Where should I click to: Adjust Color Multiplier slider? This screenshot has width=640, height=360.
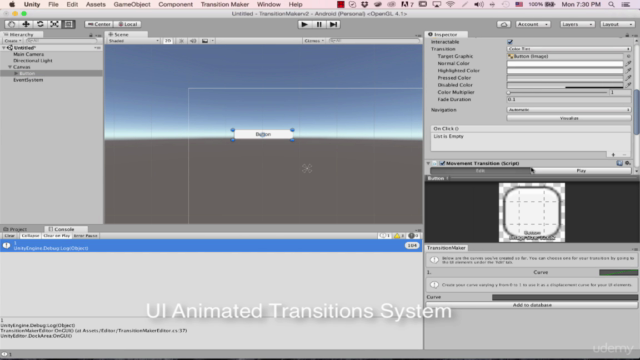(557, 93)
